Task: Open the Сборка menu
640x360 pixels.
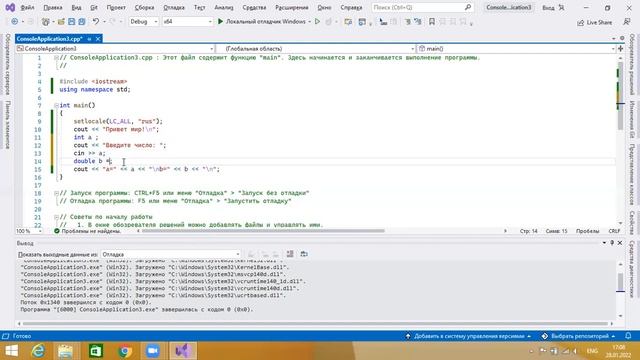Action: pyautogui.click(x=144, y=7)
